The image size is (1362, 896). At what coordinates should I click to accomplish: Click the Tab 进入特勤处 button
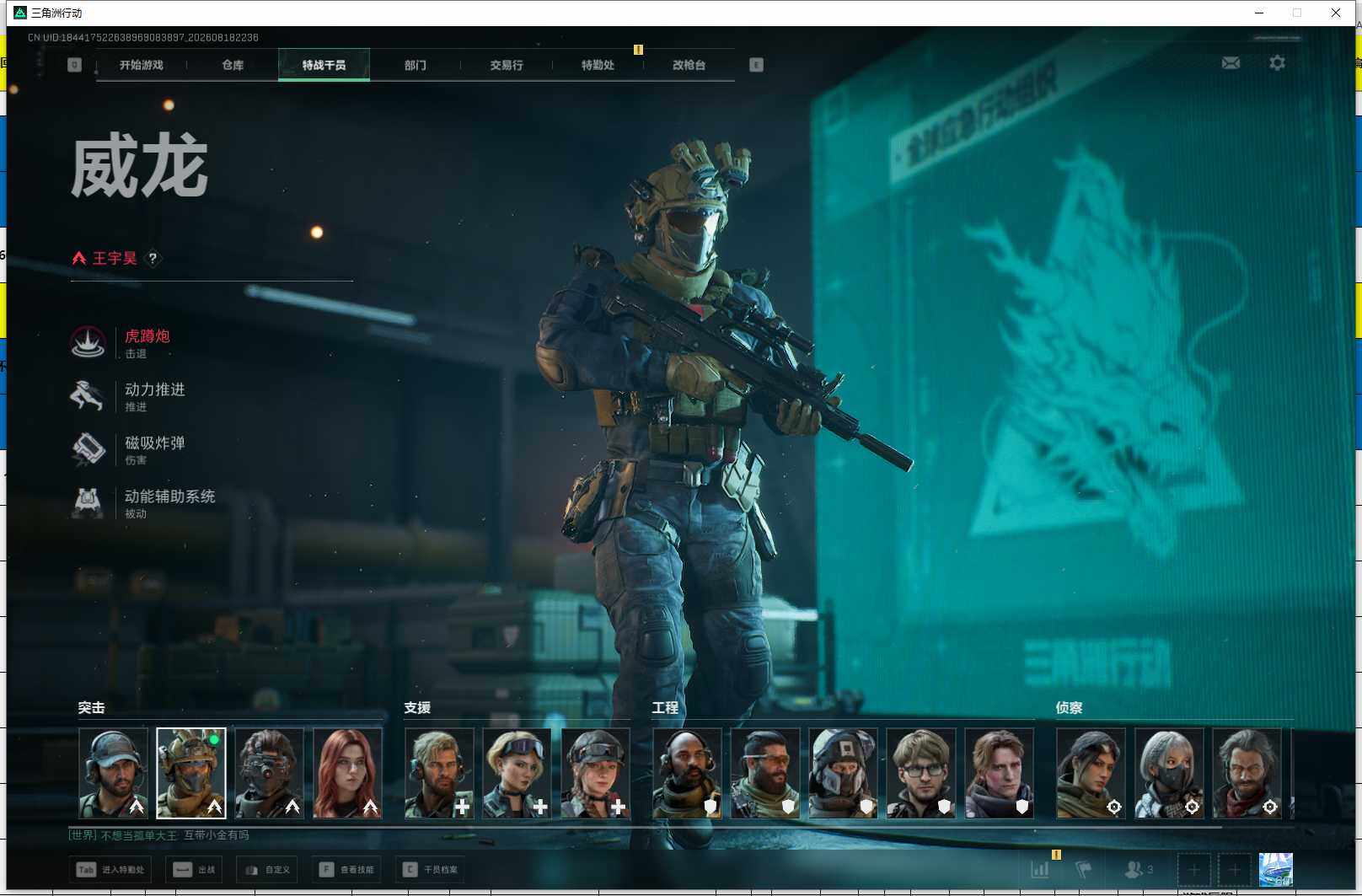pyautogui.click(x=110, y=870)
